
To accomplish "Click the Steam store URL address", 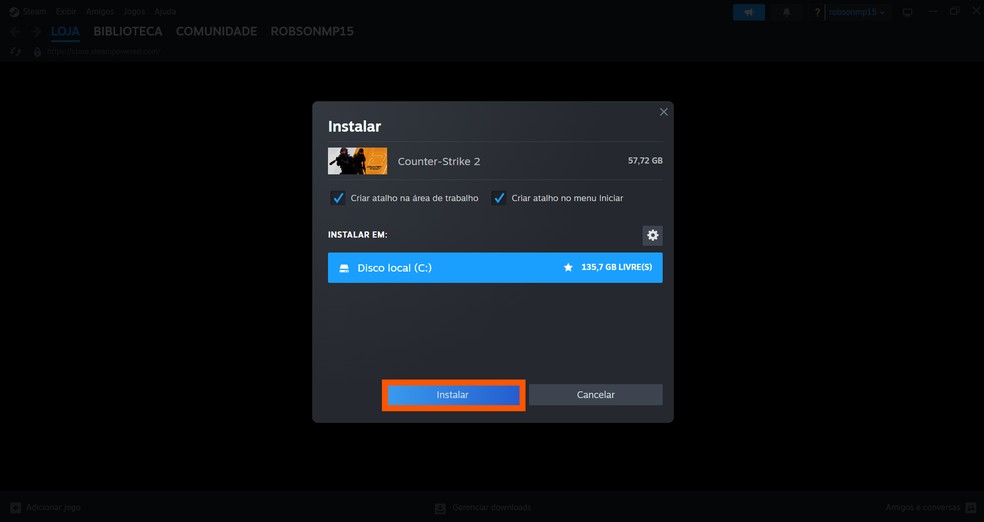I will 104,52.
